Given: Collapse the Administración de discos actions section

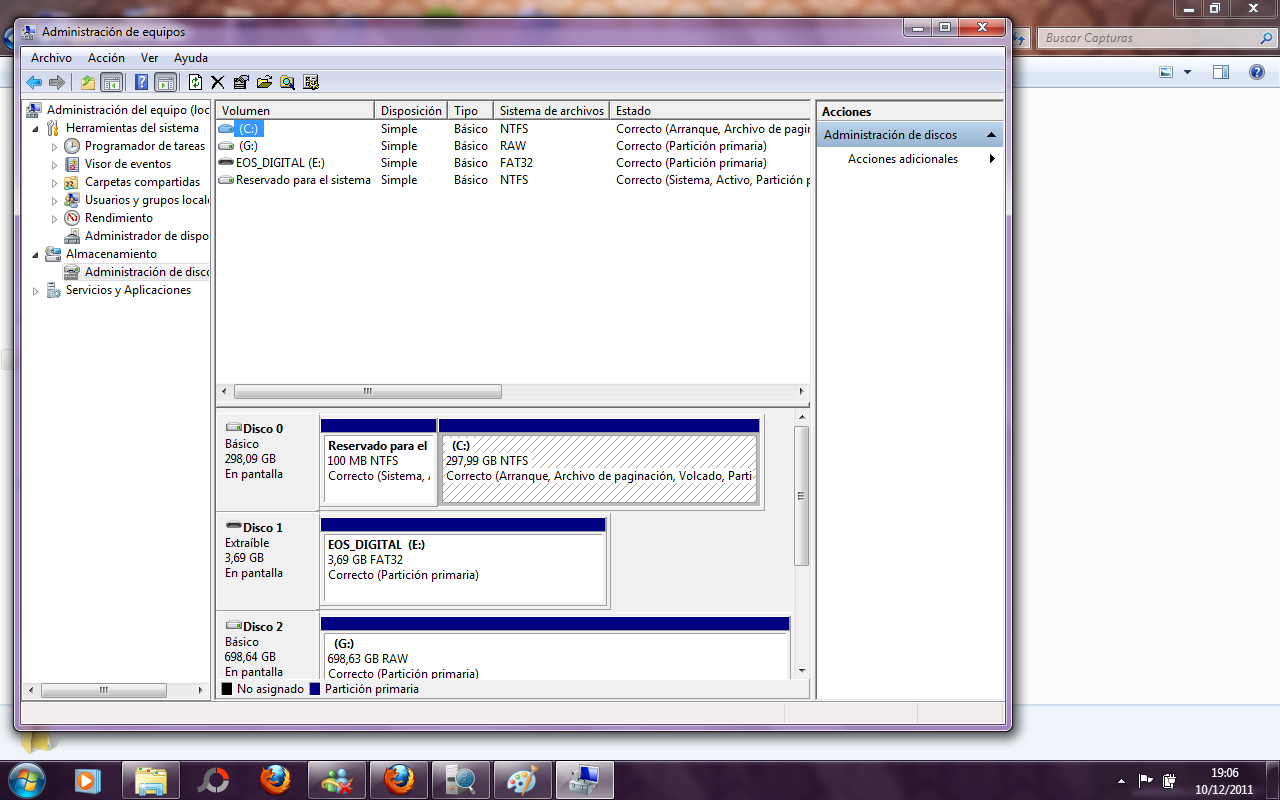Looking at the screenshot, I should [991, 135].
